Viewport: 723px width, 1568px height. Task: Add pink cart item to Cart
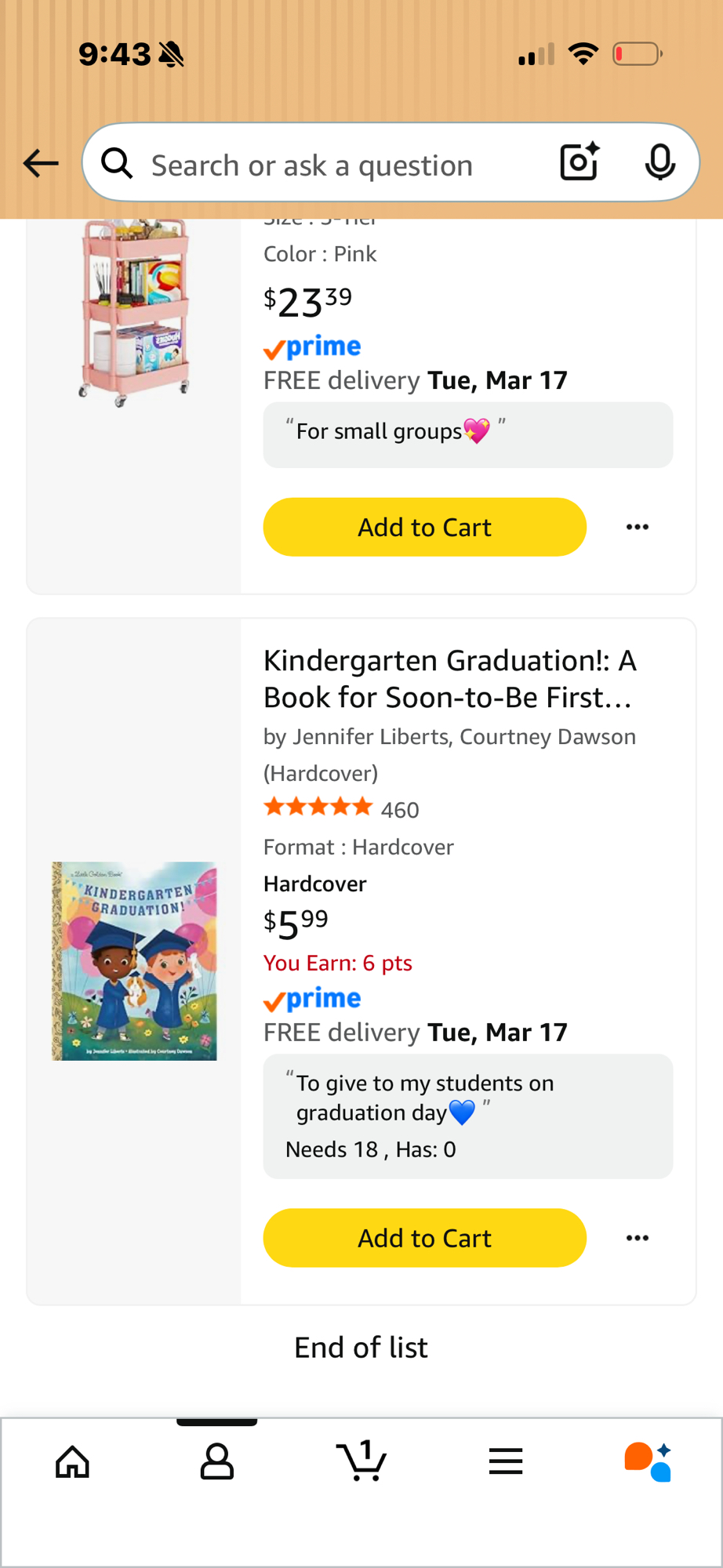(424, 527)
